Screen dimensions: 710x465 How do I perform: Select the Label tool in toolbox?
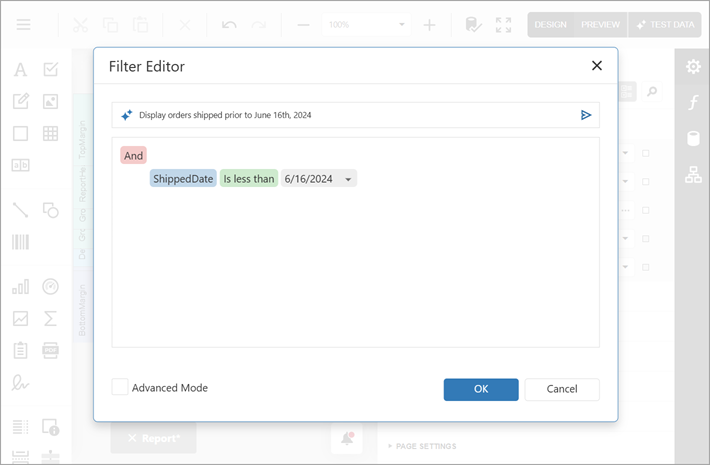[x=20, y=69]
